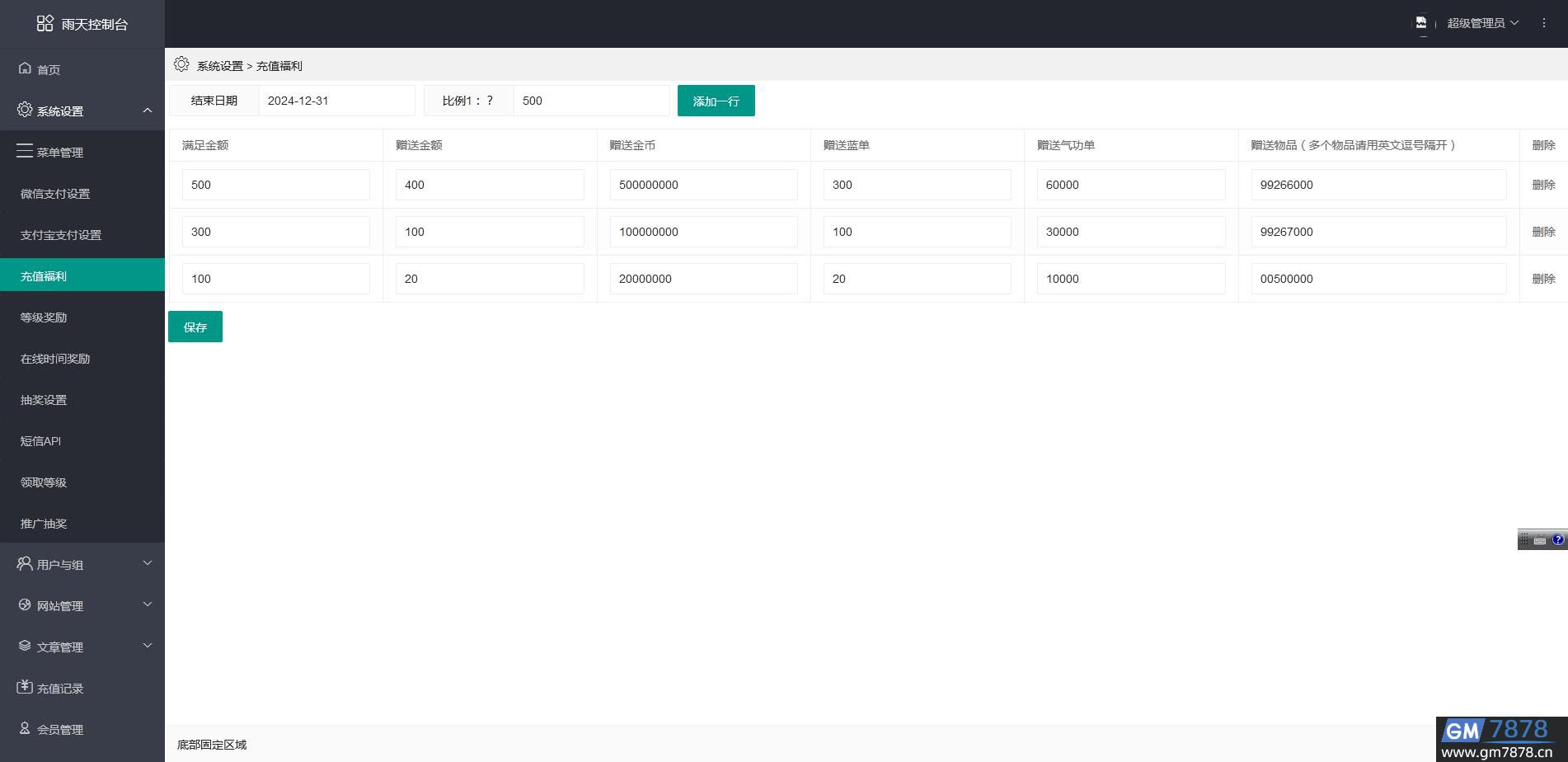Image resolution: width=1568 pixels, height=762 pixels.
Task: Select 充值福利 menu item
Action: (82, 275)
